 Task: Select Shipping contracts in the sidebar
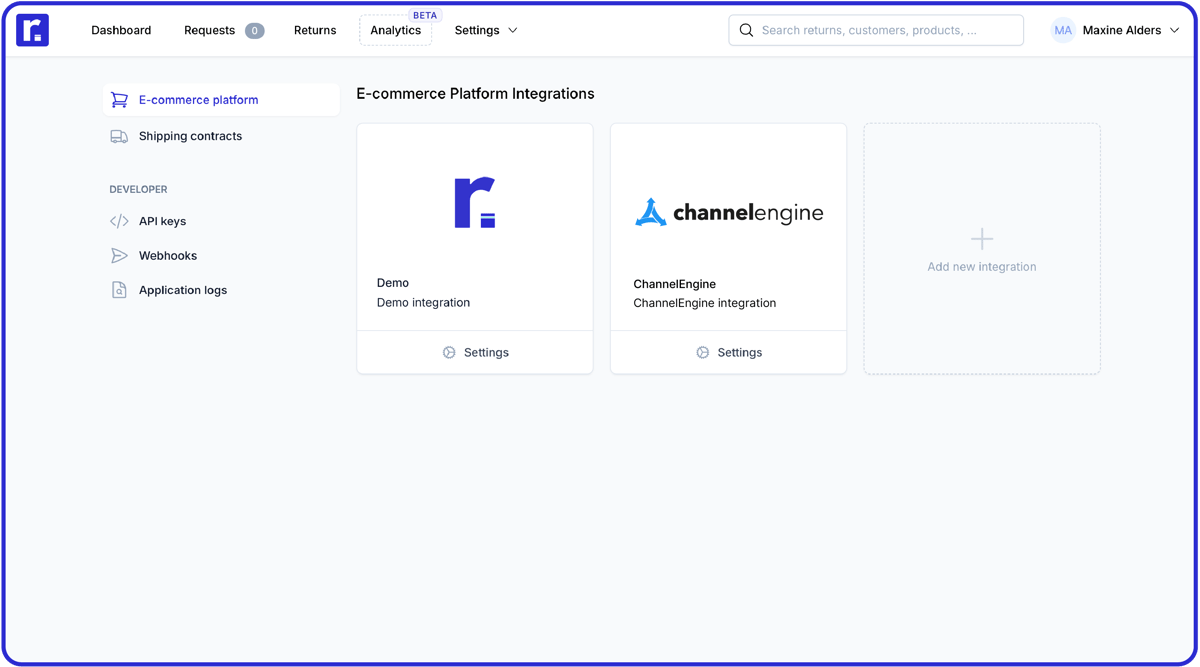pos(188,136)
